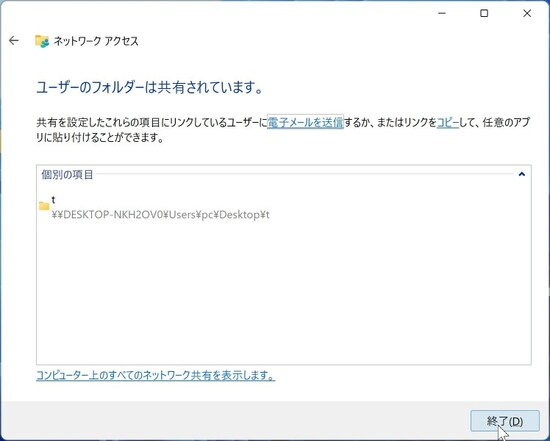Click the コピー link
The image size is (550, 441).
[x=448, y=122]
